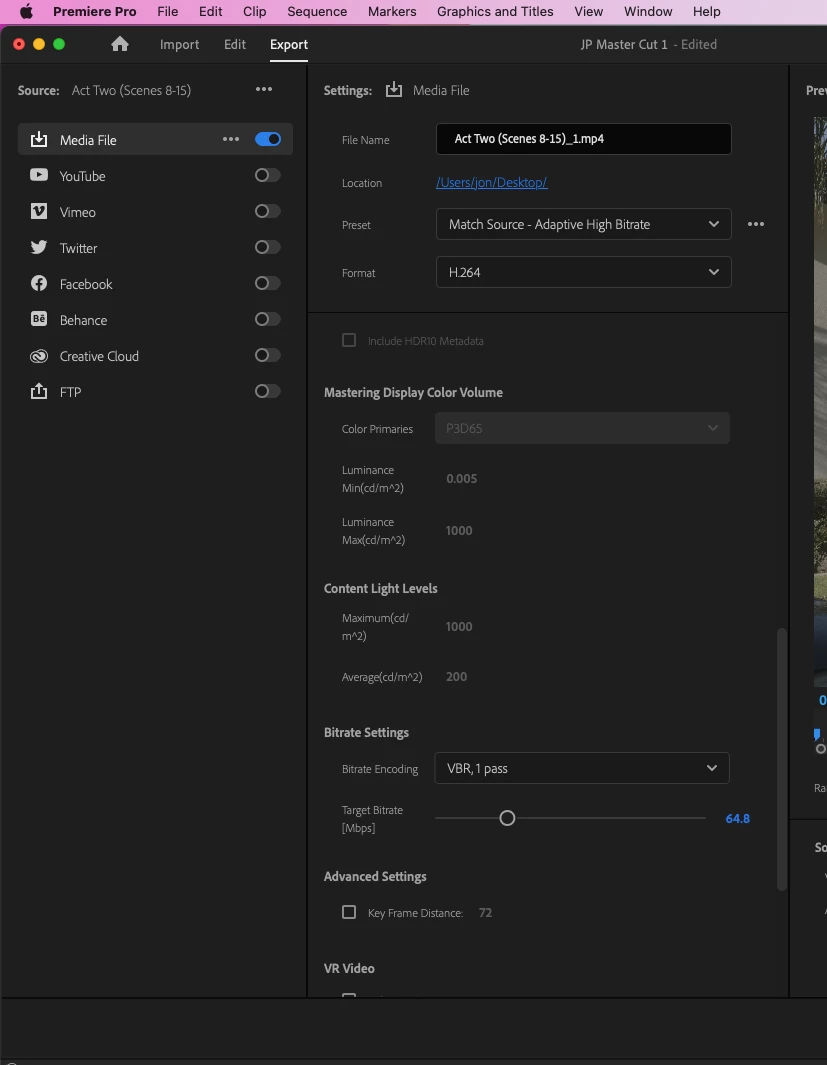Open Graphics and Titles menu
The image size is (827, 1065).
point(495,12)
